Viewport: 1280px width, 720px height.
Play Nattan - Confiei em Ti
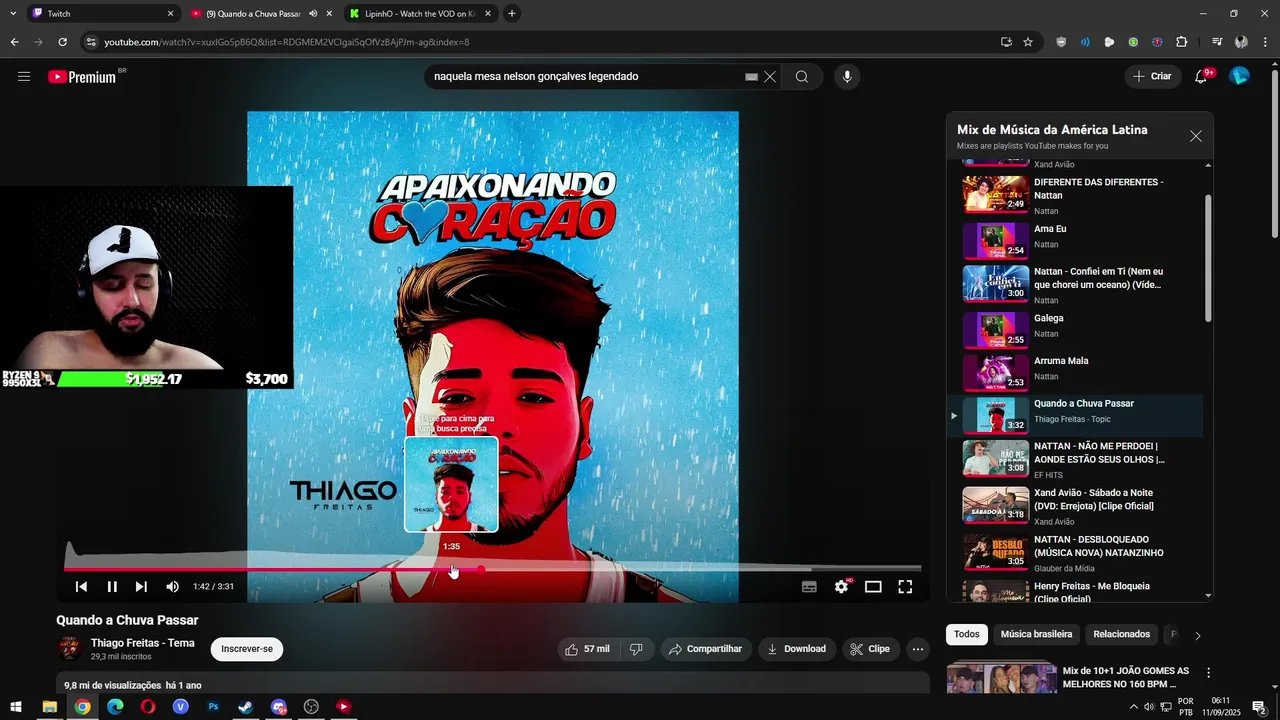(1075, 285)
